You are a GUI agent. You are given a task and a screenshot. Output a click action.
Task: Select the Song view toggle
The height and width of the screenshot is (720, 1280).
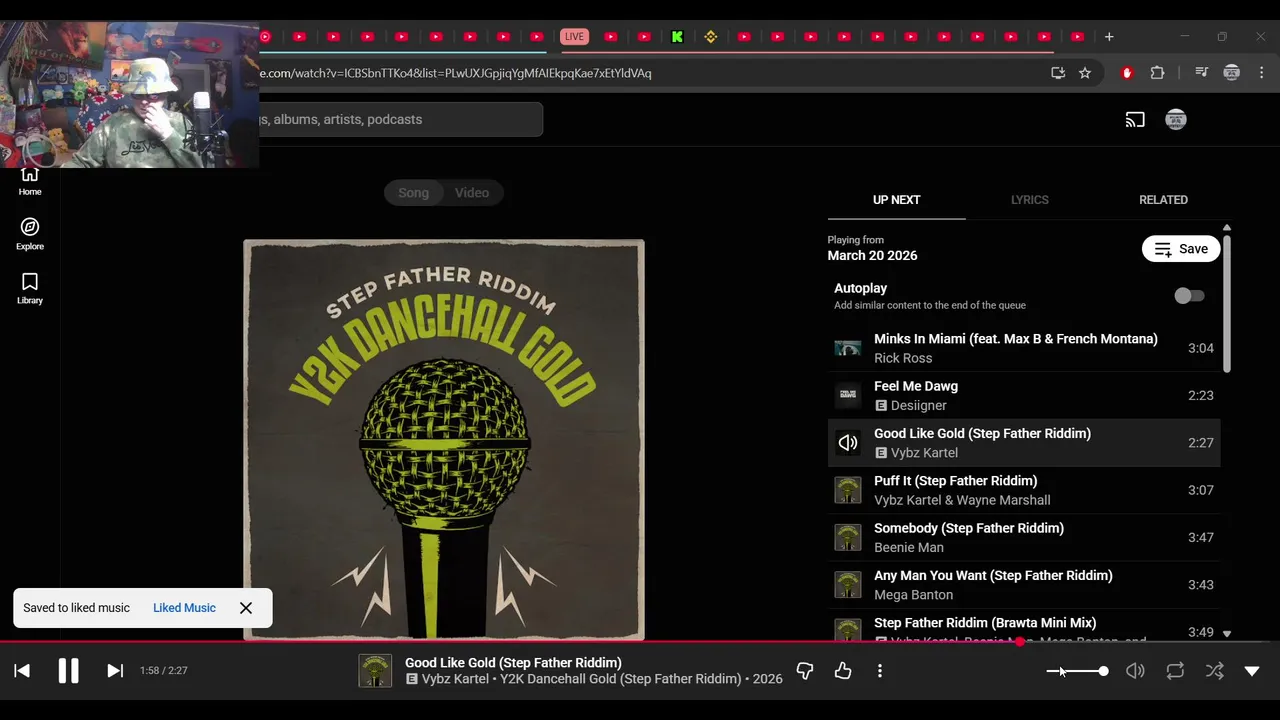coord(414,193)
